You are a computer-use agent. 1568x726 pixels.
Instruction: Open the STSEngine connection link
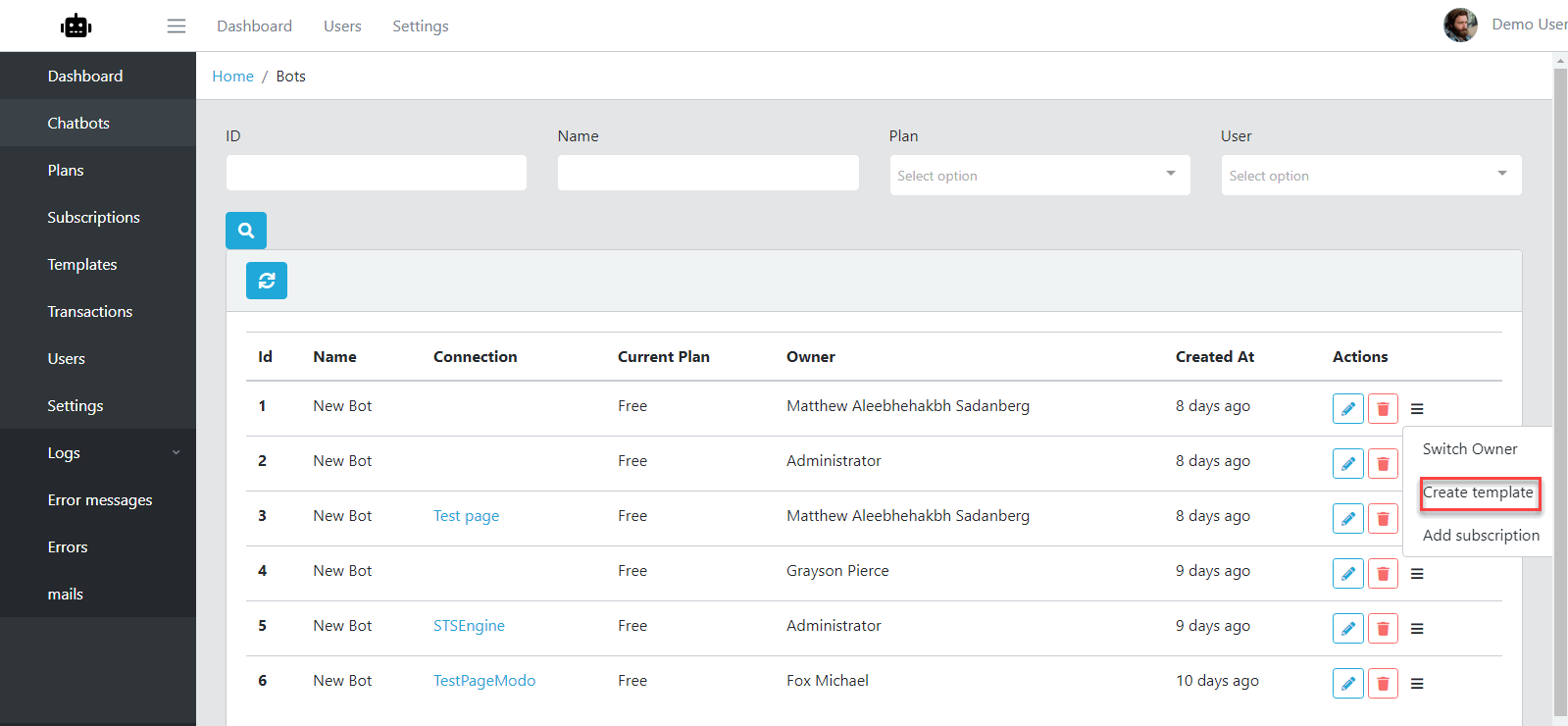pos(469,626)
